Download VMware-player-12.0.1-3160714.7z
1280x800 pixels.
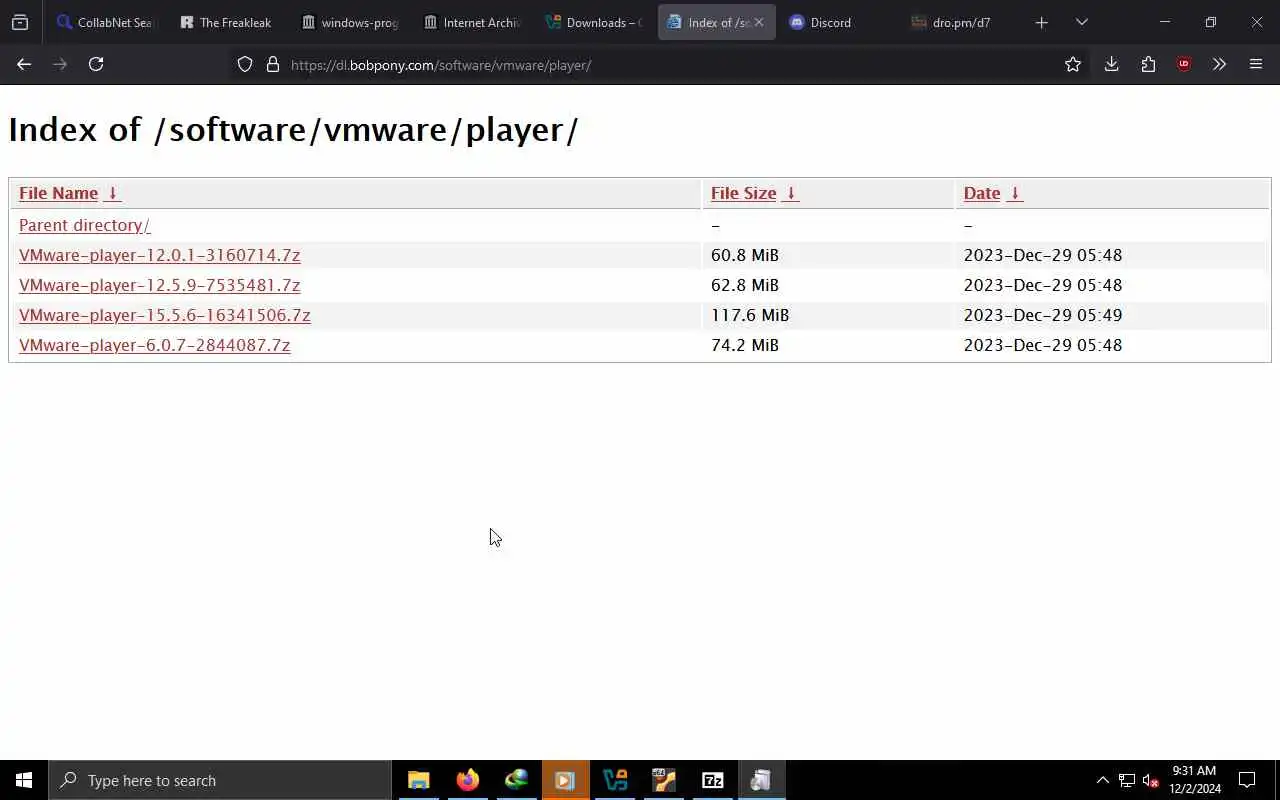159,255
